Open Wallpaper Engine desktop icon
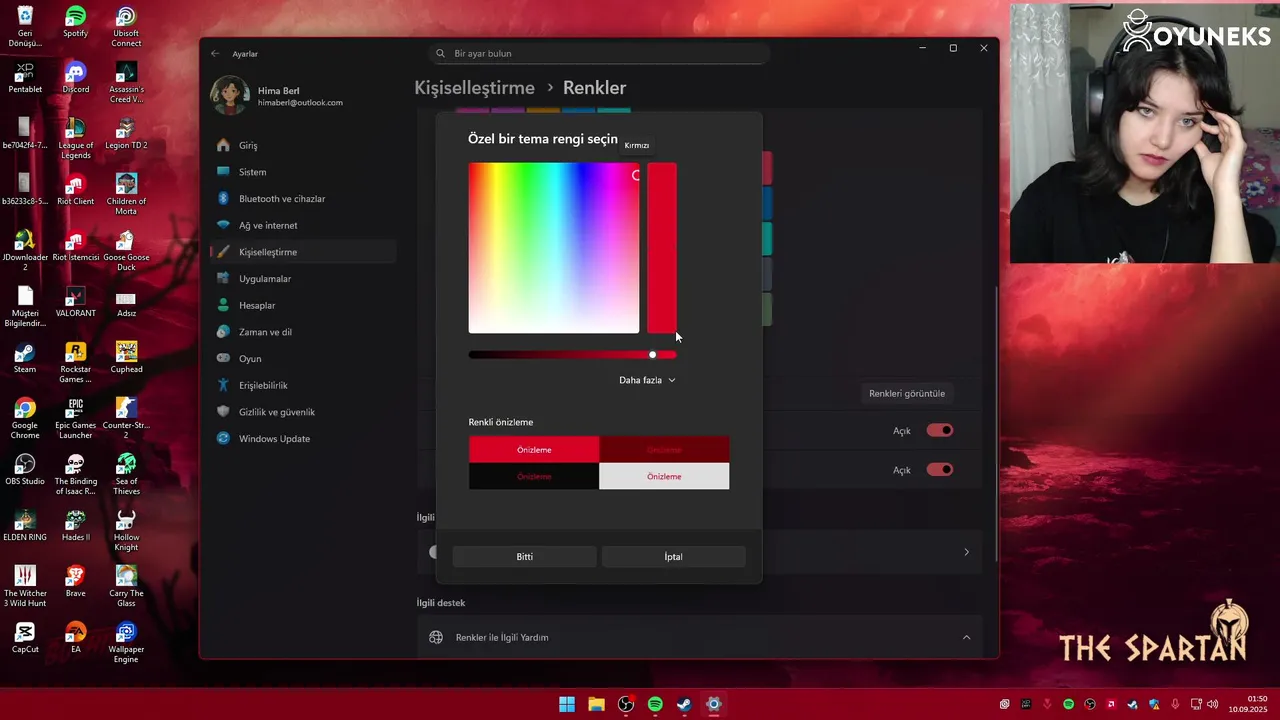1280x720 pixels. (x=126, y=642)
